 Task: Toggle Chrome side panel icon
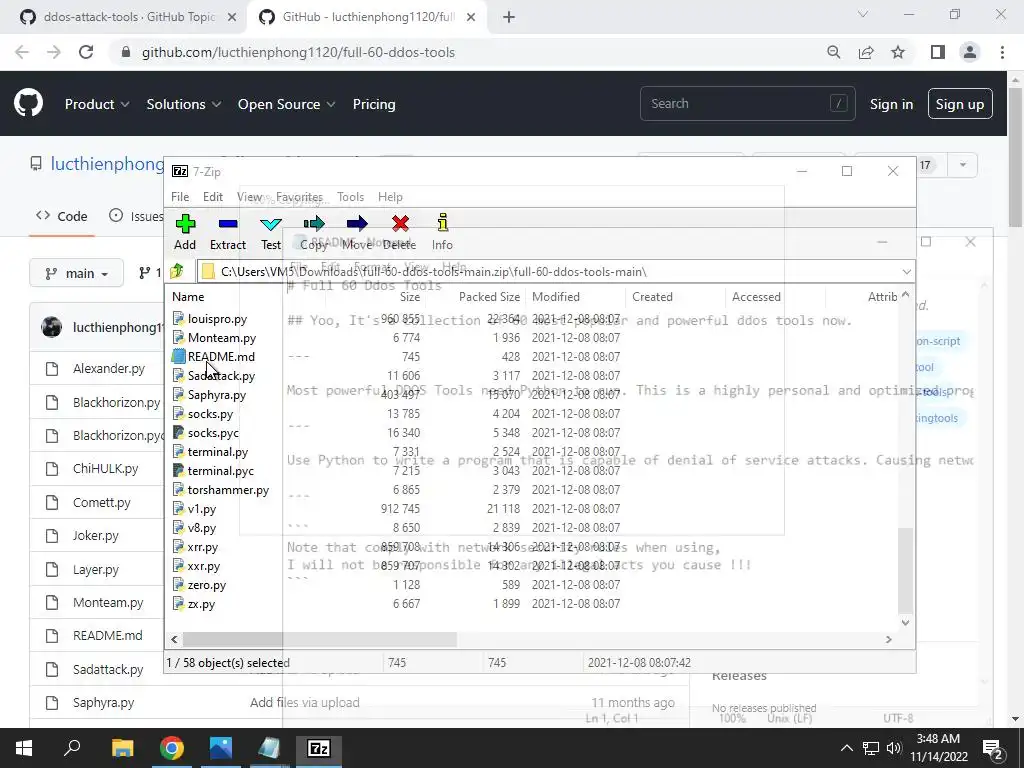click(x=938, y=52)
